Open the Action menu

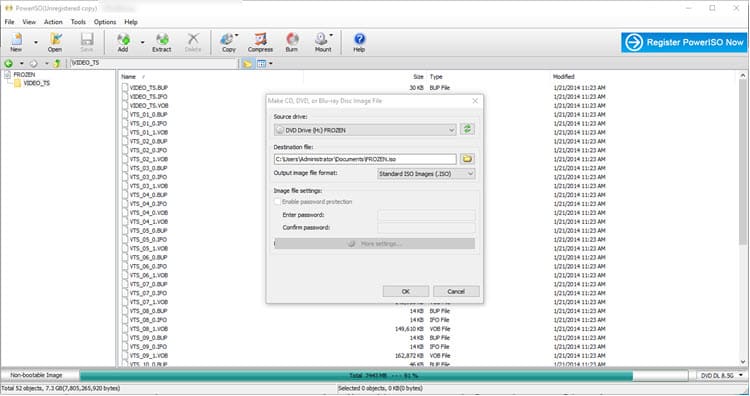coord(53,22)
